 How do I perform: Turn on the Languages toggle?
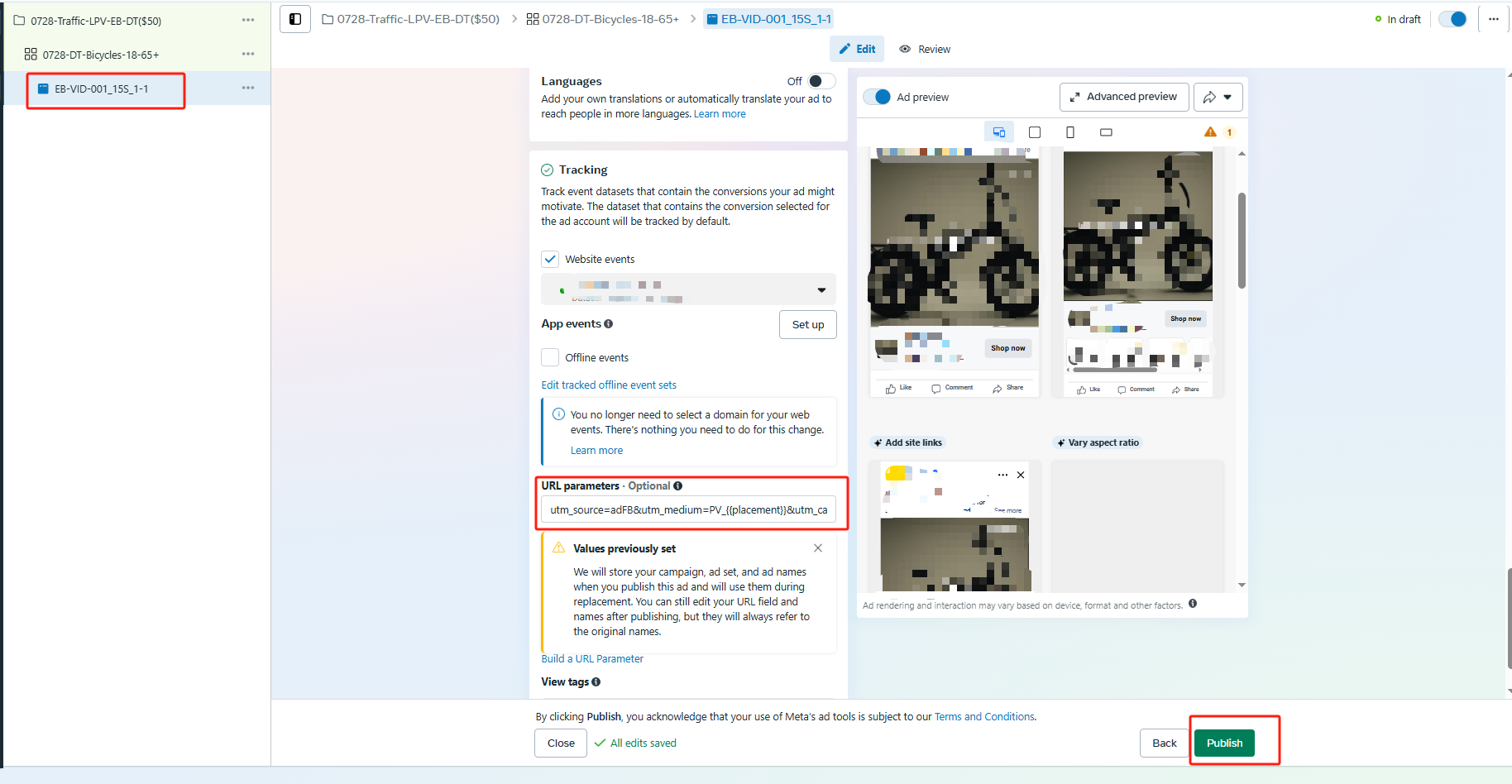[821, 81]
